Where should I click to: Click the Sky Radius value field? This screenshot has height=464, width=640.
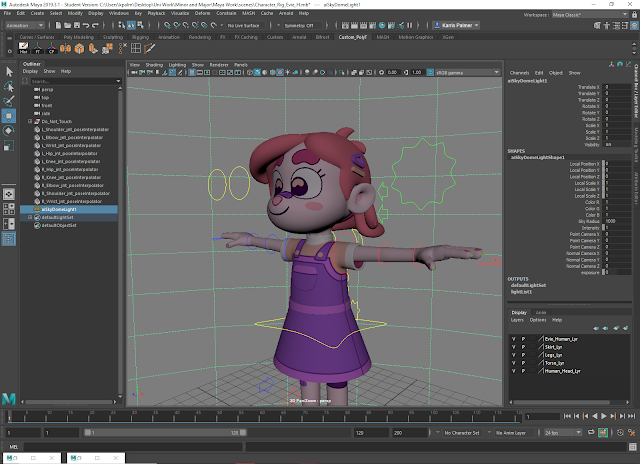coord(618,221)
